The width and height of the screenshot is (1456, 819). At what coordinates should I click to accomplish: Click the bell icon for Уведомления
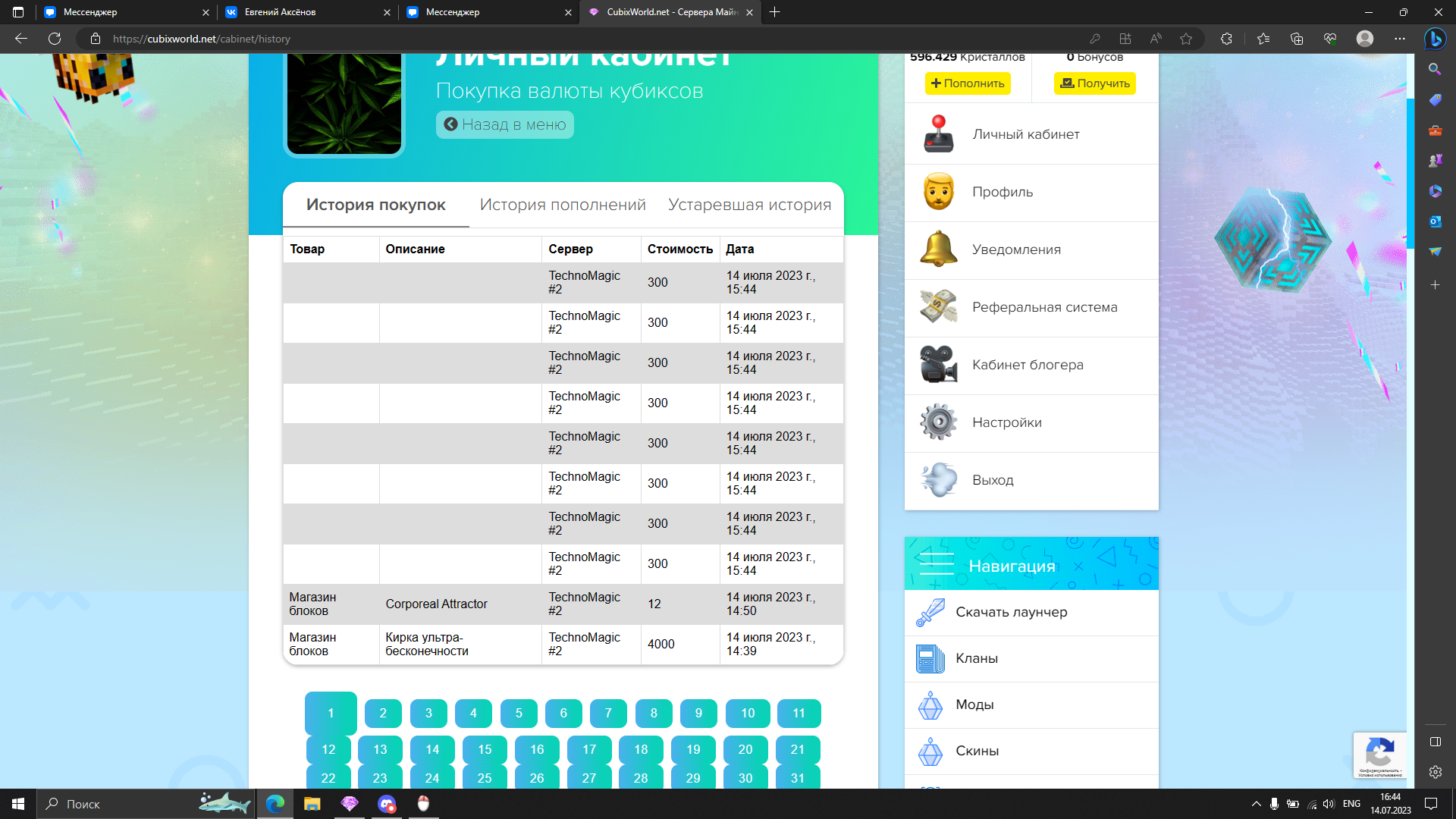click(938, 249)
